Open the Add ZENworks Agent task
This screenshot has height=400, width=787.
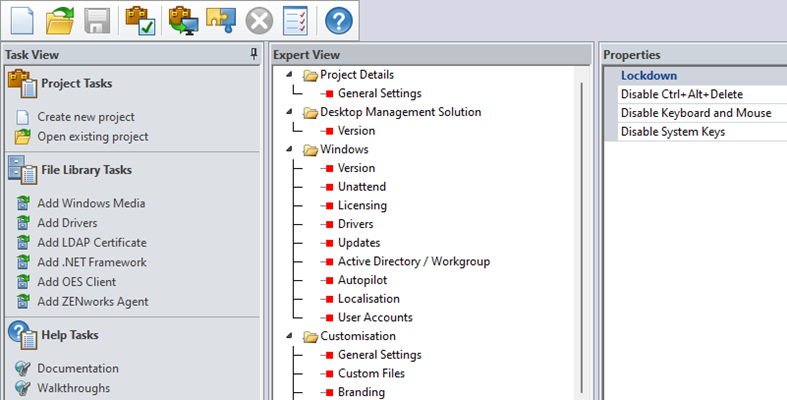[93, 301]
